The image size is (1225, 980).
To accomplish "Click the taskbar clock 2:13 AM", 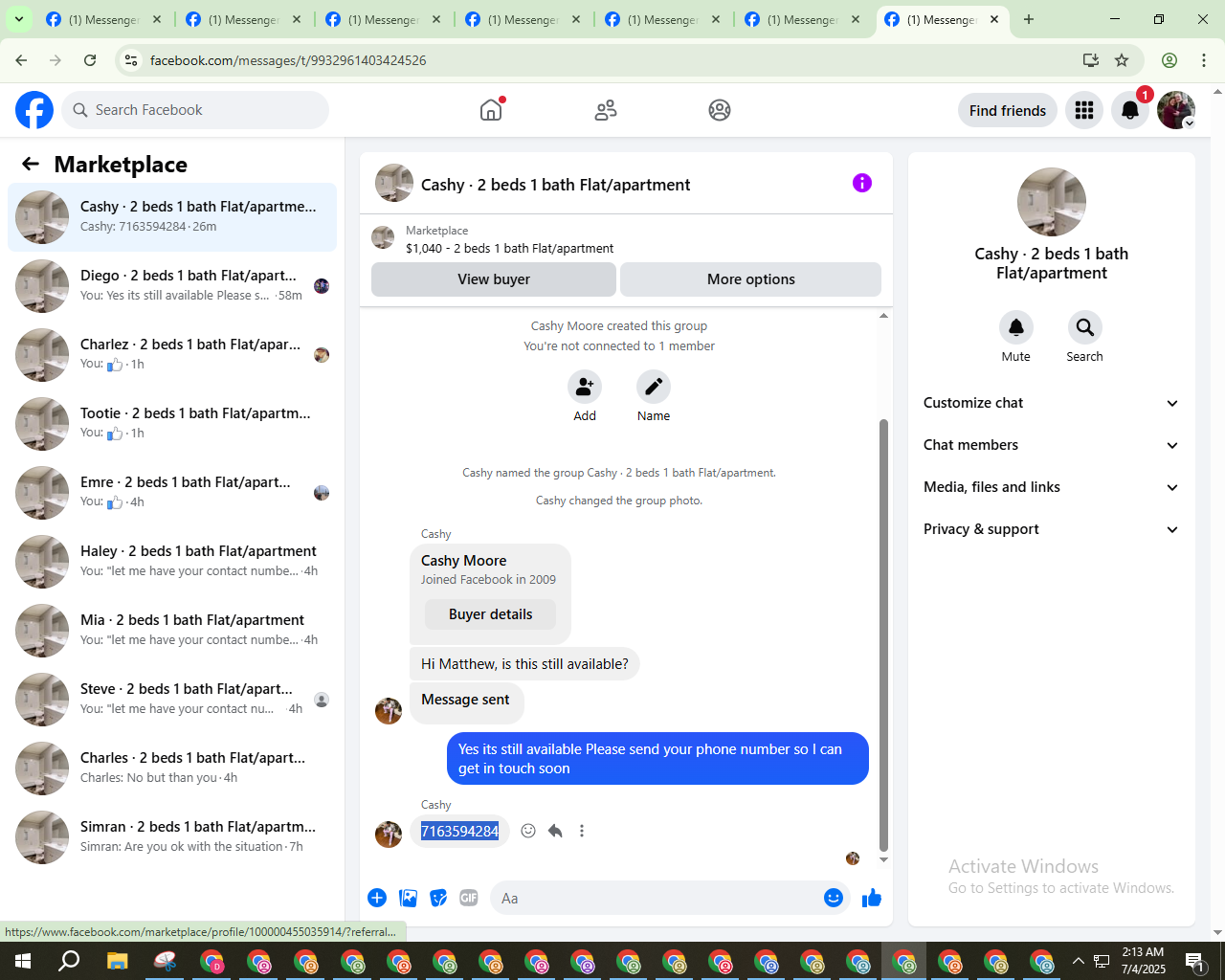I will (1144, 951).
